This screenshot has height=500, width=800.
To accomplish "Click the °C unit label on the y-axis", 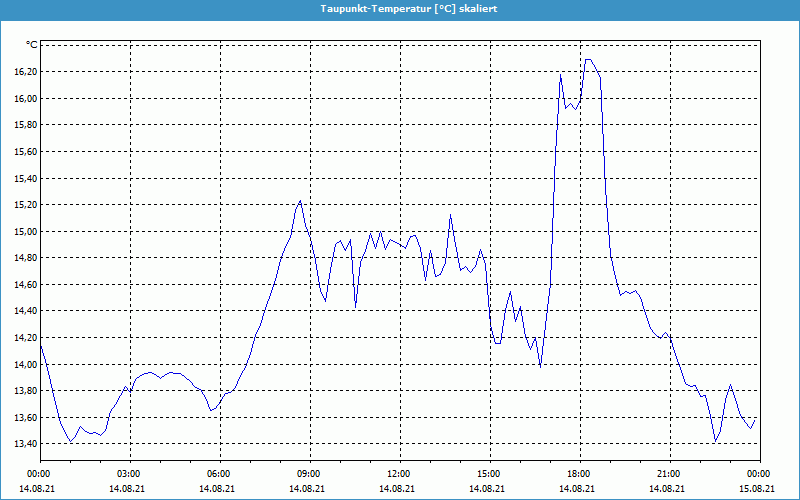I will pos(32,45).
